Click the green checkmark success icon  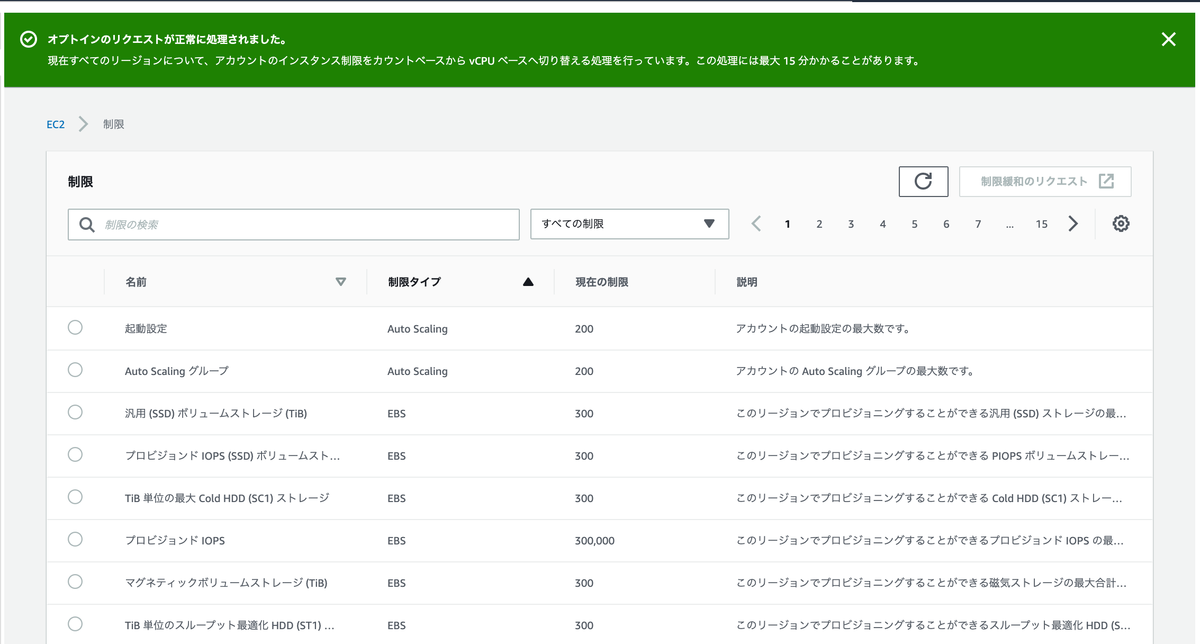[28, 39]
